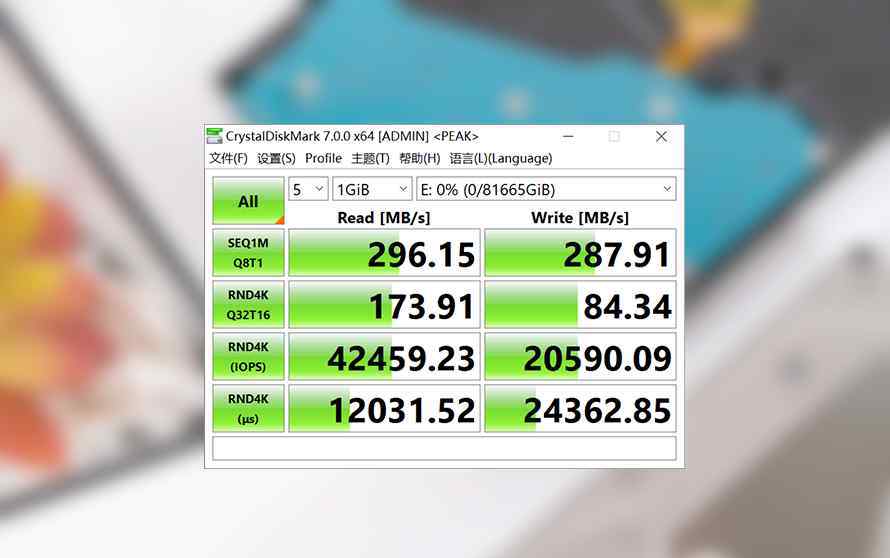The image size is (890, 558).
Task: Open the 文件(F) menu
Action: point(228,158)
